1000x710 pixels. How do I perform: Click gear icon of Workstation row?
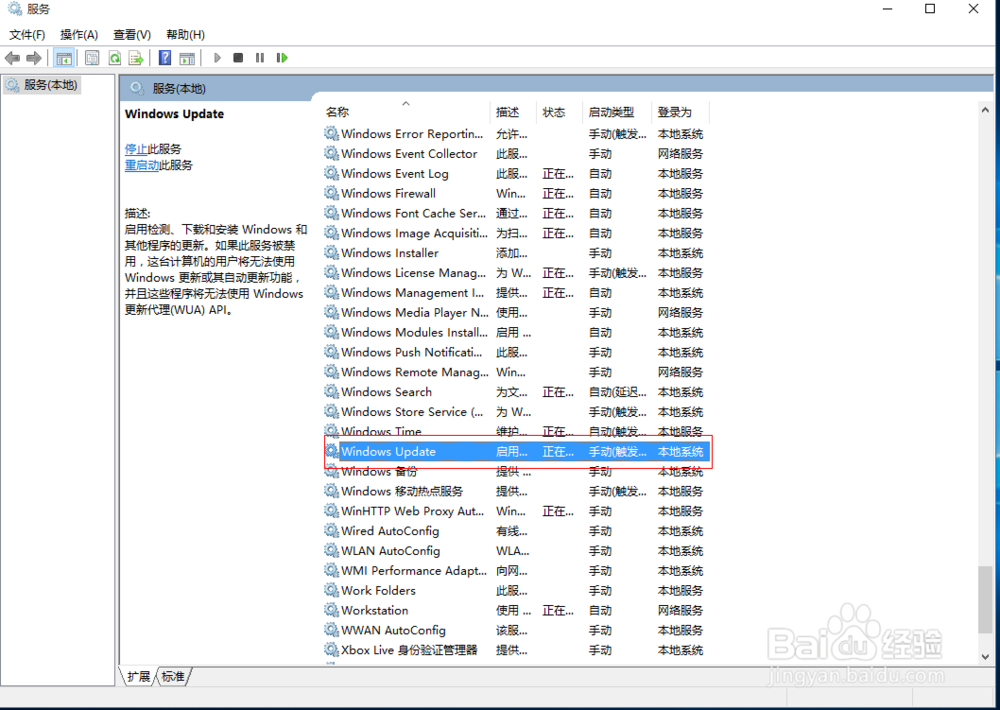pos(332,609)
